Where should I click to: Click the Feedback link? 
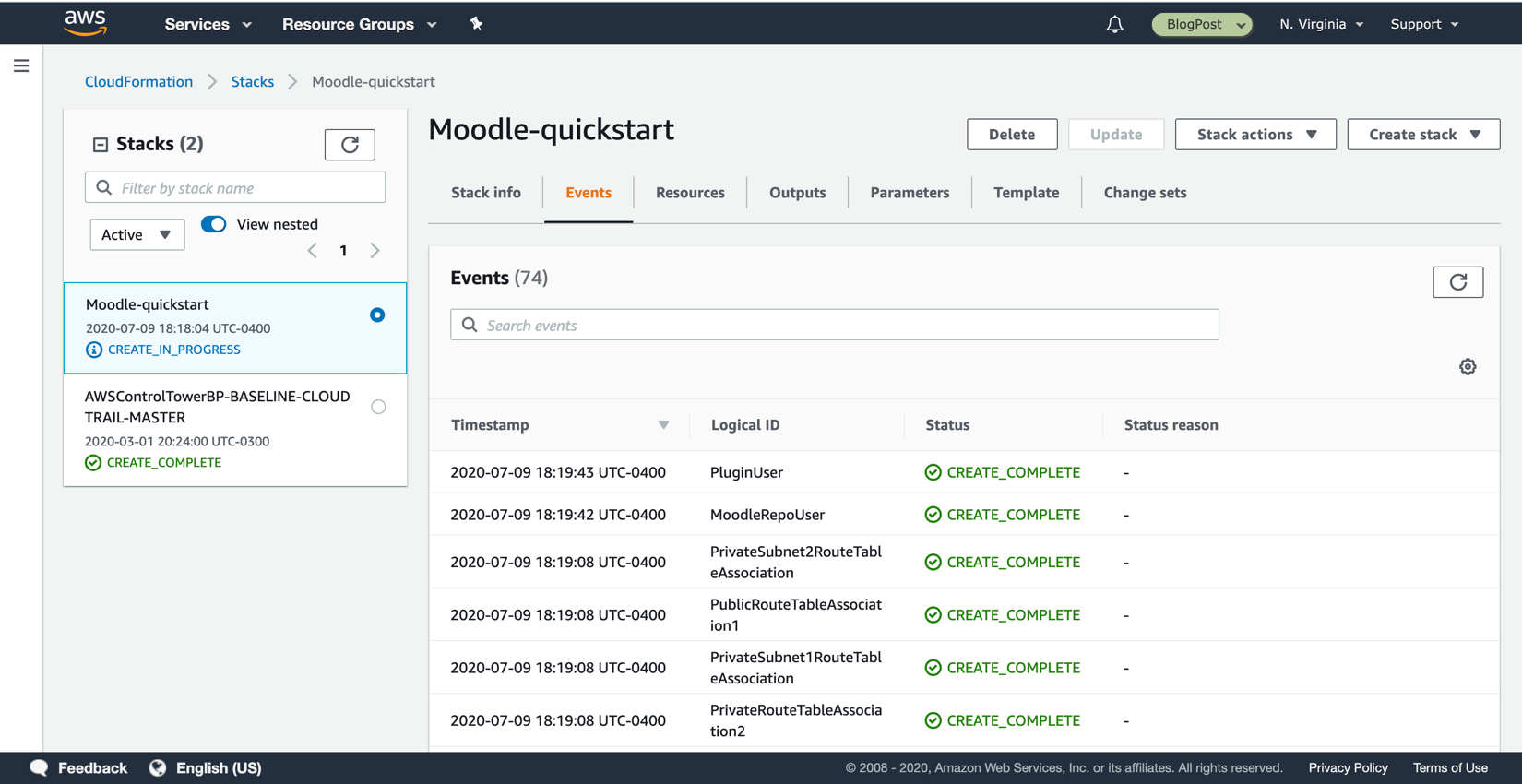92,767
